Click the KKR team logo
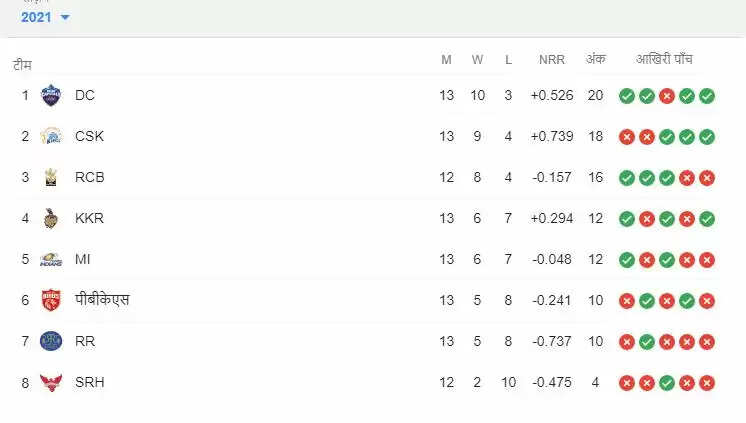This screenshot has height=423, width=746. pos(51,219)
